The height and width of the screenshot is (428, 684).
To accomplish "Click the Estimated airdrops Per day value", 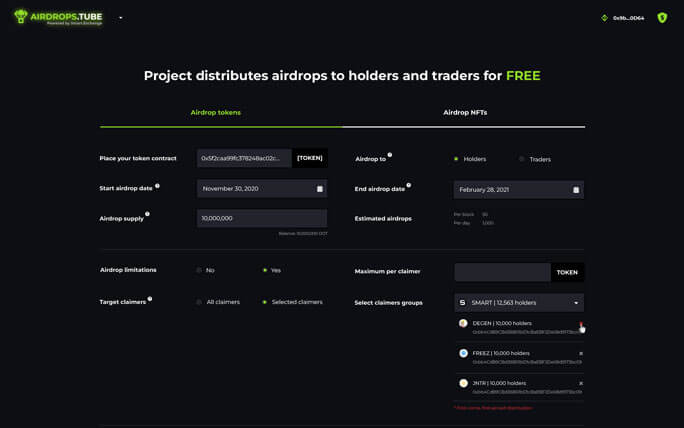I will tap(488, 223).
